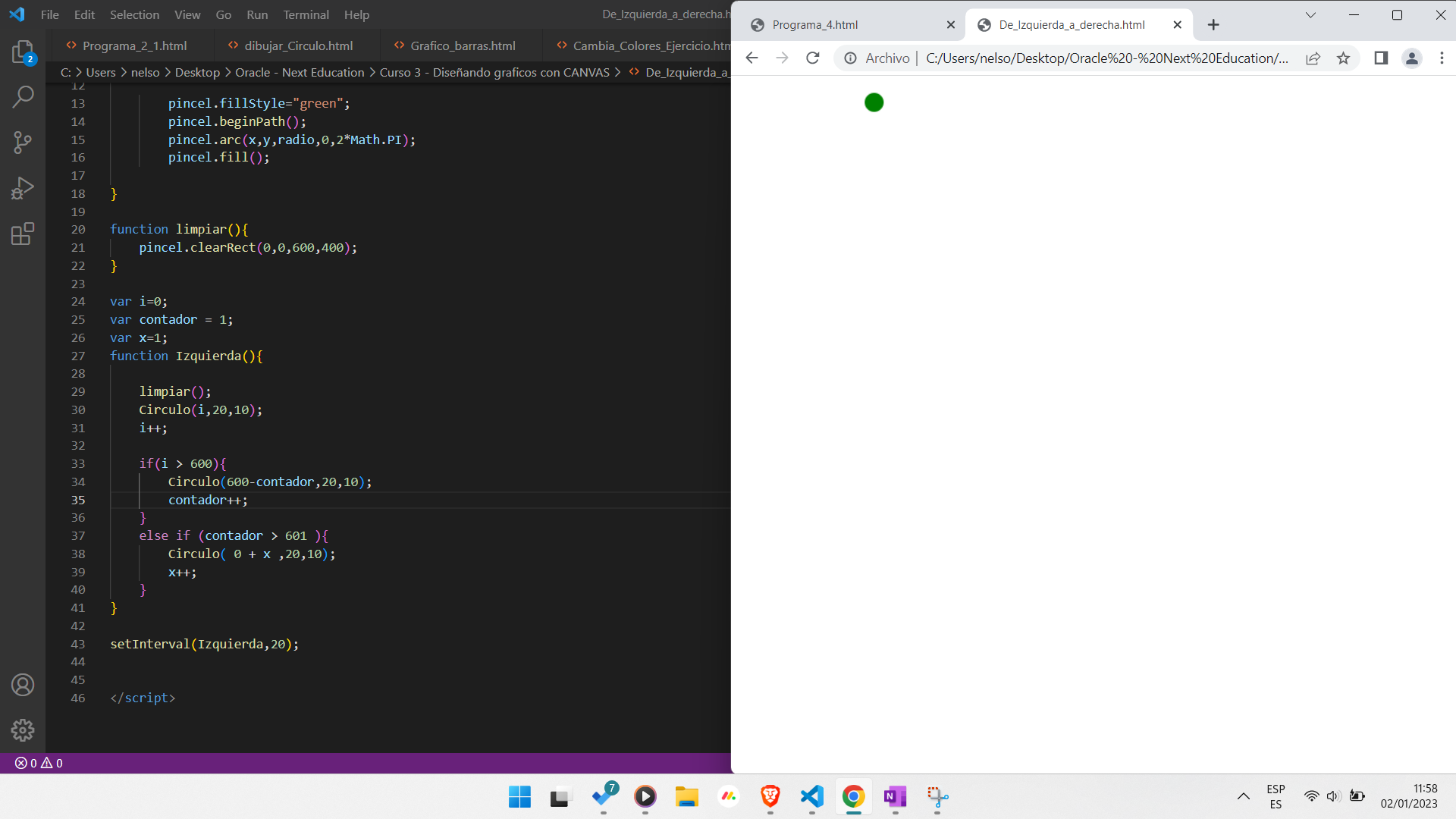Open the media player taskbar icon
This screenshot has height=819, width=1456.
tap(645, 796)
